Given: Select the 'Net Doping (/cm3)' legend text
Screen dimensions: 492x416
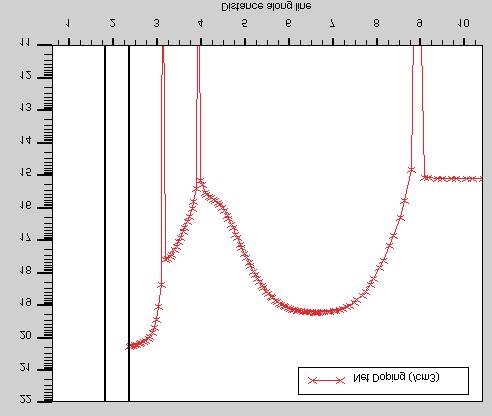Looking at the screenshot, I should [396, 377].
